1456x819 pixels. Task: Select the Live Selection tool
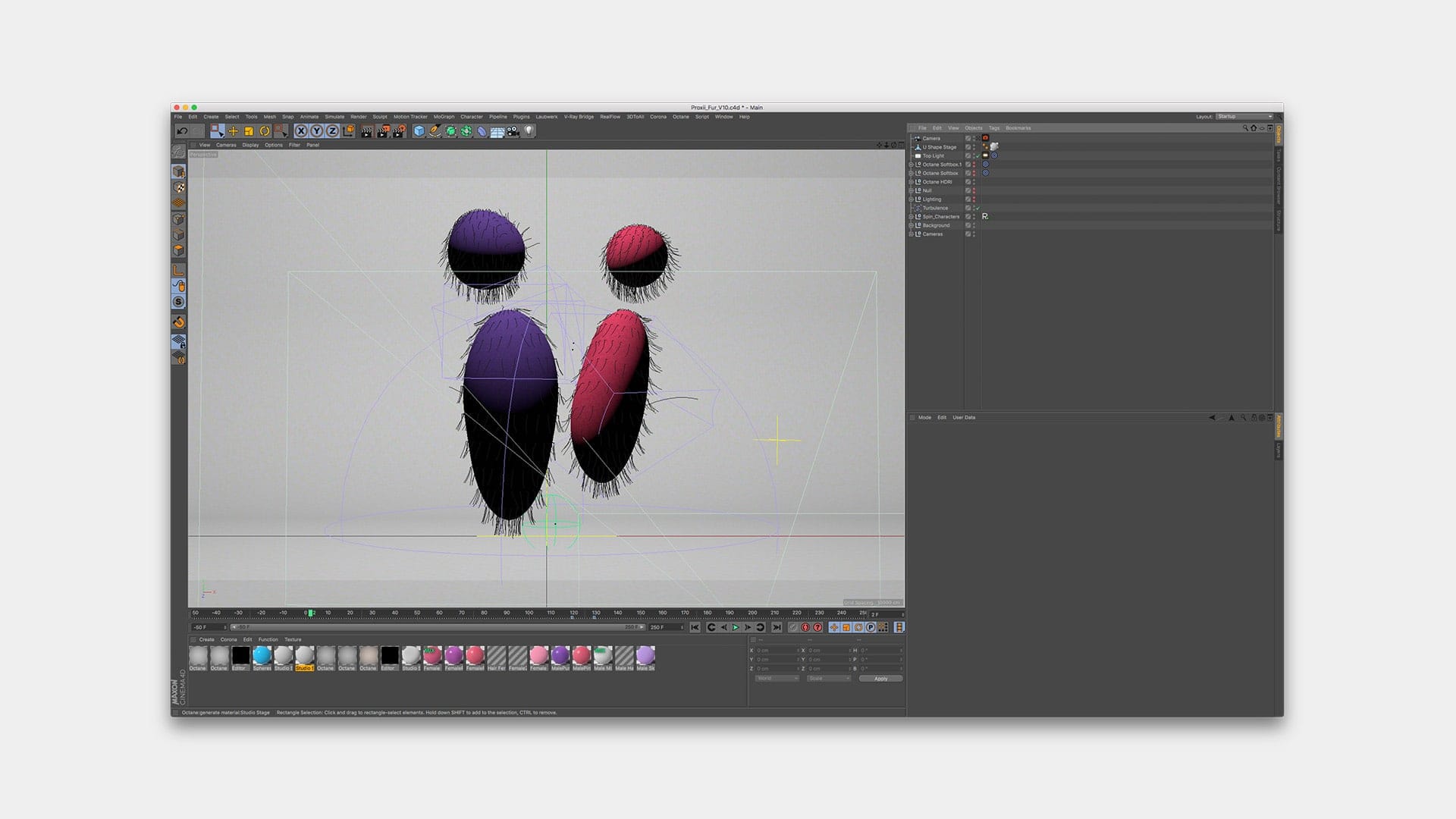pos(217,131)
